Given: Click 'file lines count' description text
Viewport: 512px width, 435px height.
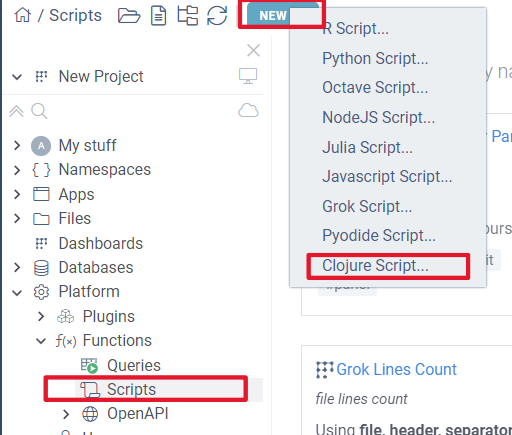Looking at the screenshot, I should (x=361, y=399).
